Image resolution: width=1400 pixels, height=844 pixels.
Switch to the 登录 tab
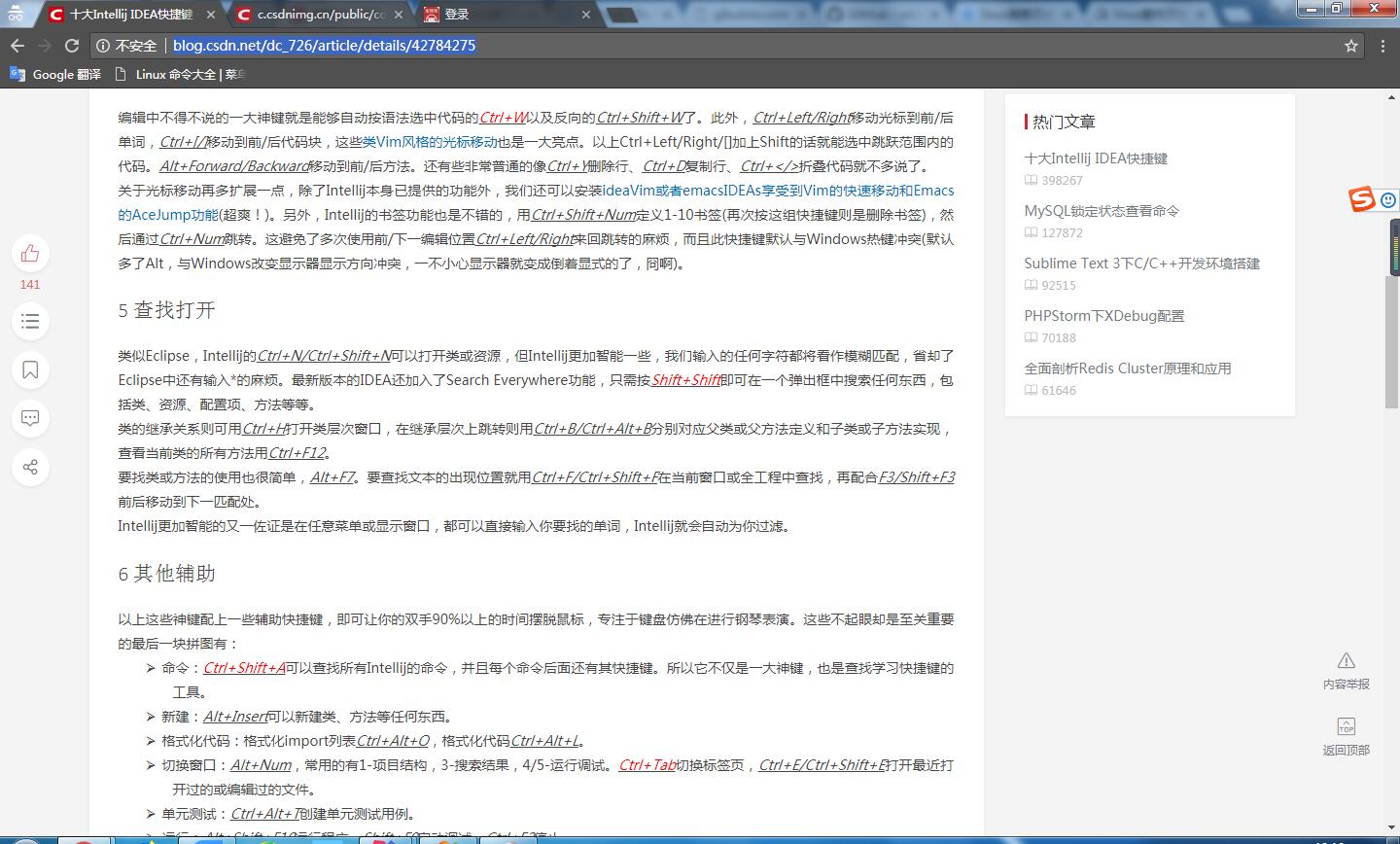tap(507, 15)
